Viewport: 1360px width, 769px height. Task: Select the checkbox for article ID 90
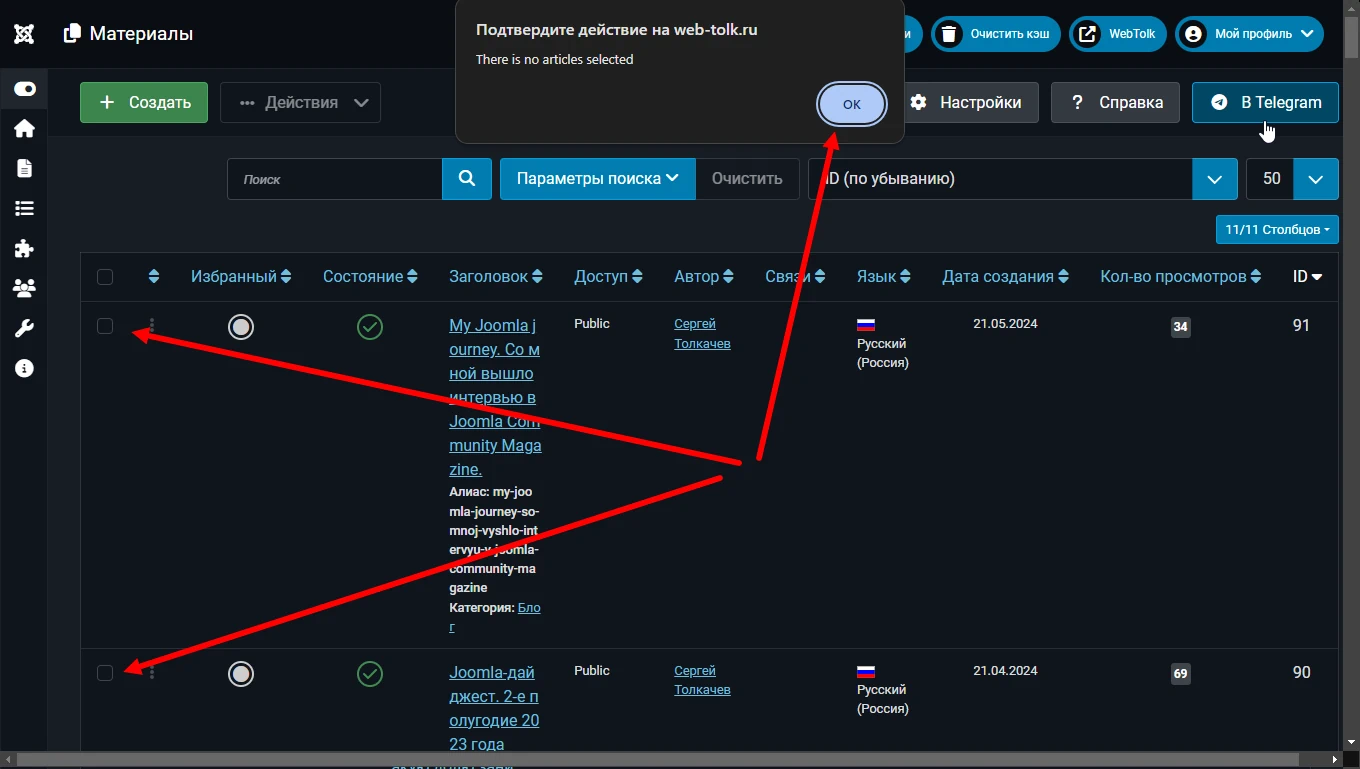coord(105,673)
